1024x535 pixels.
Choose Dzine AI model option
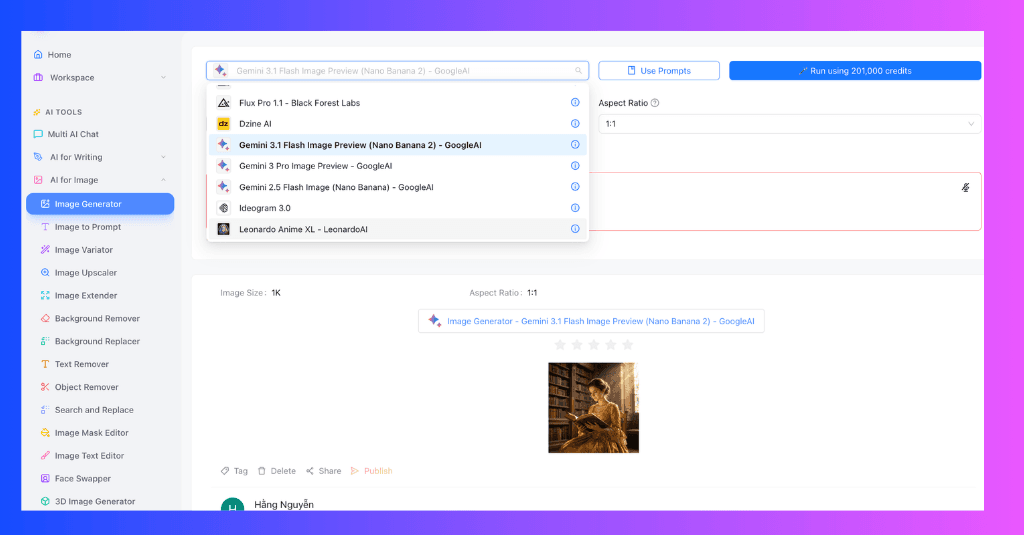(x=397, y=123)
